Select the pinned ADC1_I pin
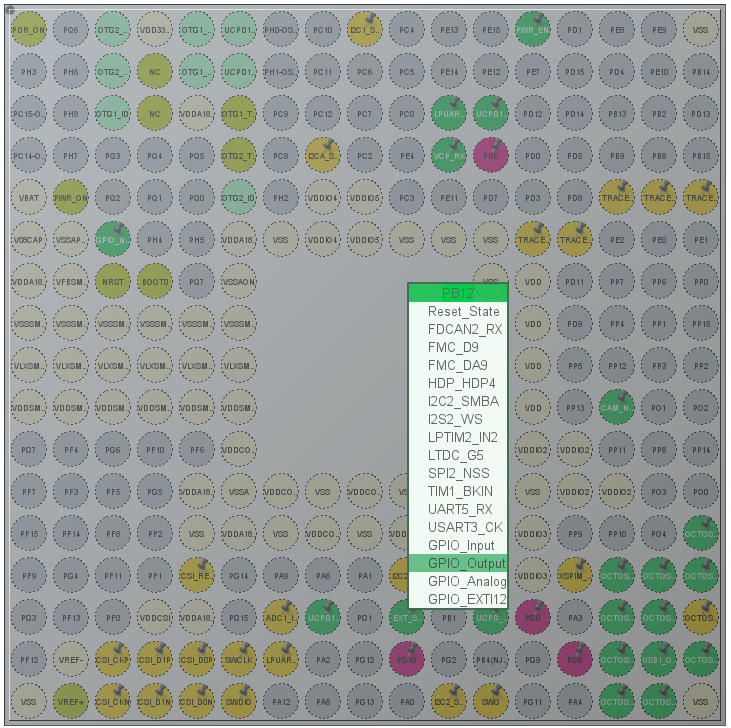Image resolution: width=731 pixels, height=728 pixels. coord(281,618)
